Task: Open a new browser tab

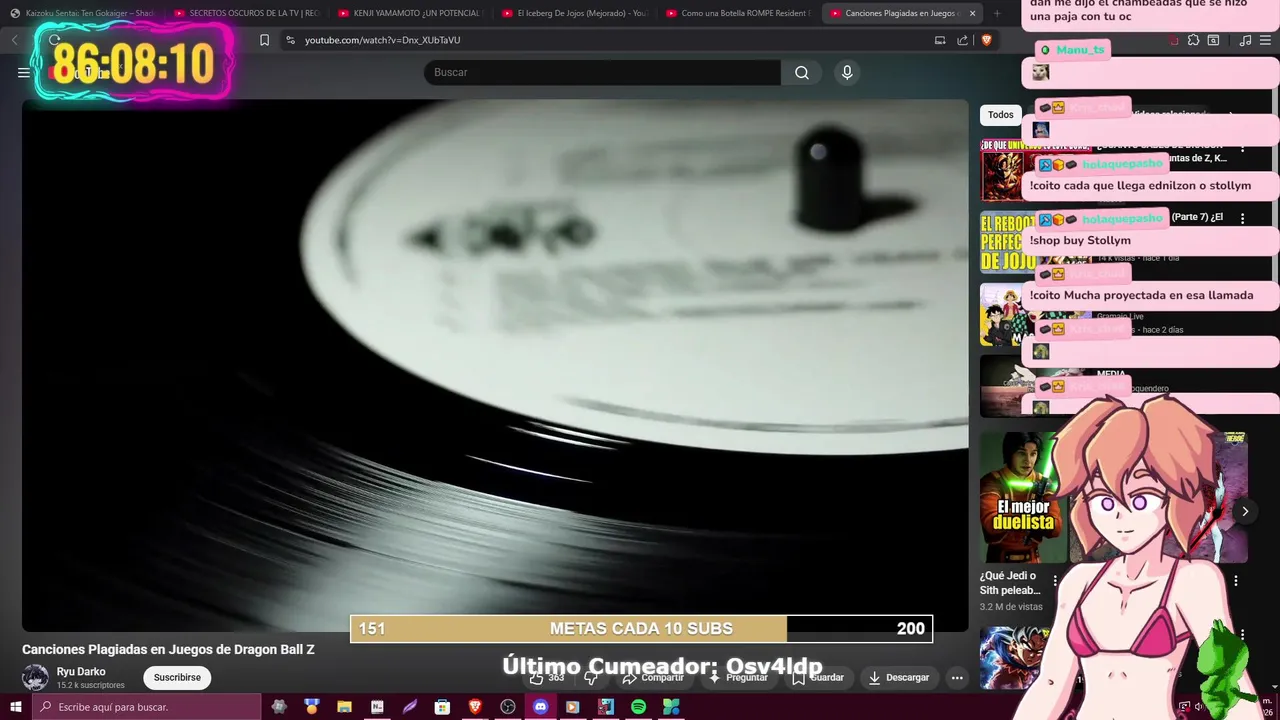Action: point(996,13)
